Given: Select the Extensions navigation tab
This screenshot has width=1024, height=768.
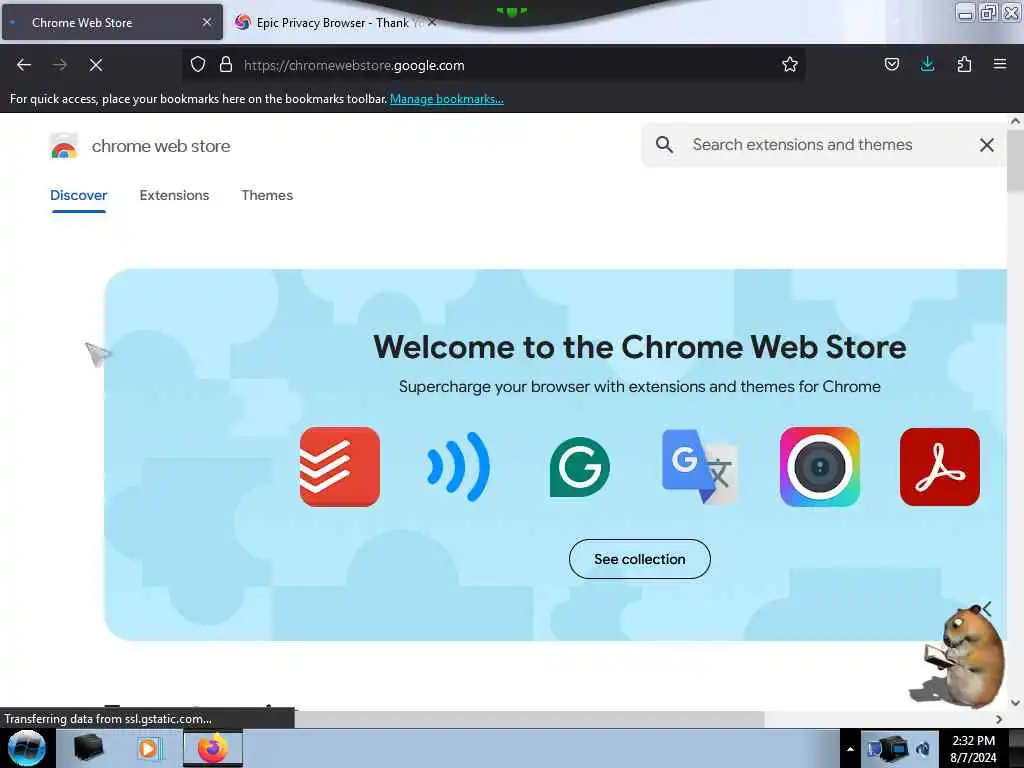Looking at the screenshot, I should 174,195.
